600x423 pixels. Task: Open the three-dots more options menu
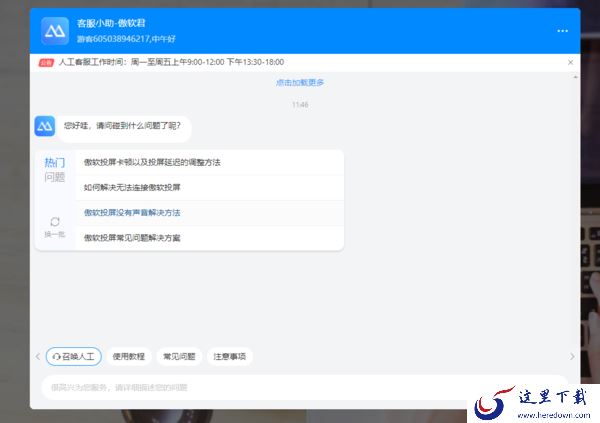562,31
